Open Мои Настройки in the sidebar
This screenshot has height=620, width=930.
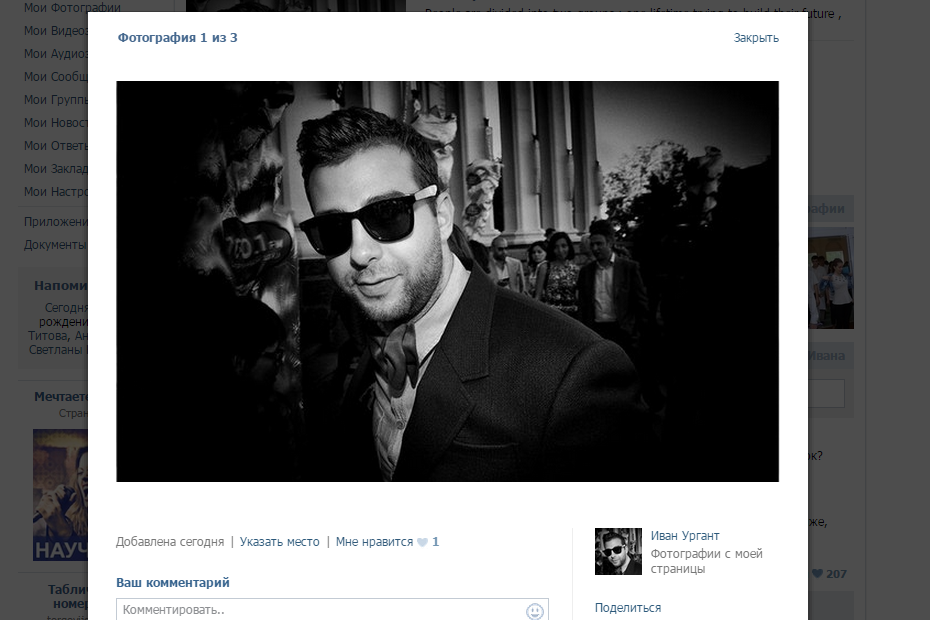[56, 192]
